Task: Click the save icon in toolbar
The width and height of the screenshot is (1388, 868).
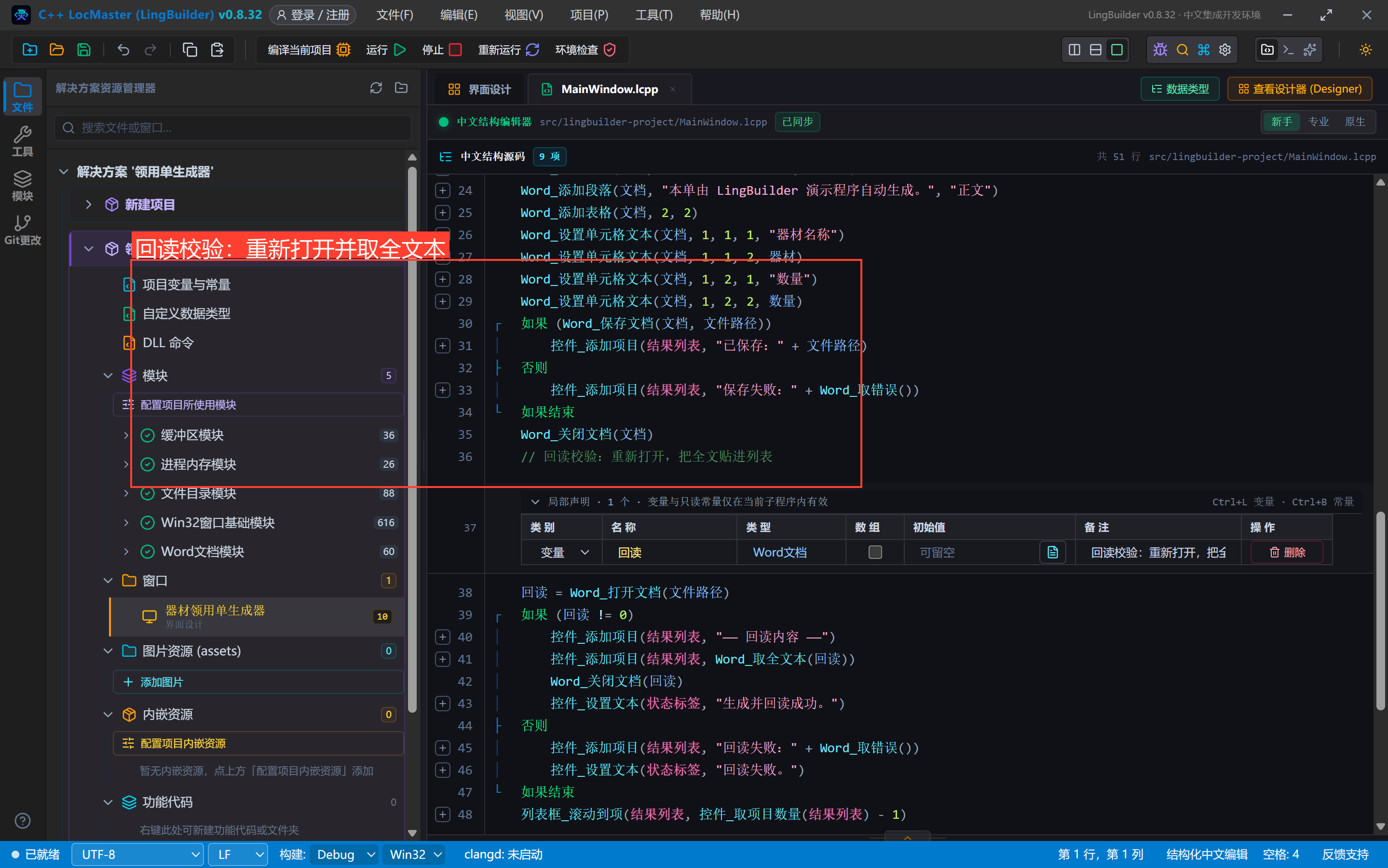Action: pyautogui.click(x=84, y=50)
